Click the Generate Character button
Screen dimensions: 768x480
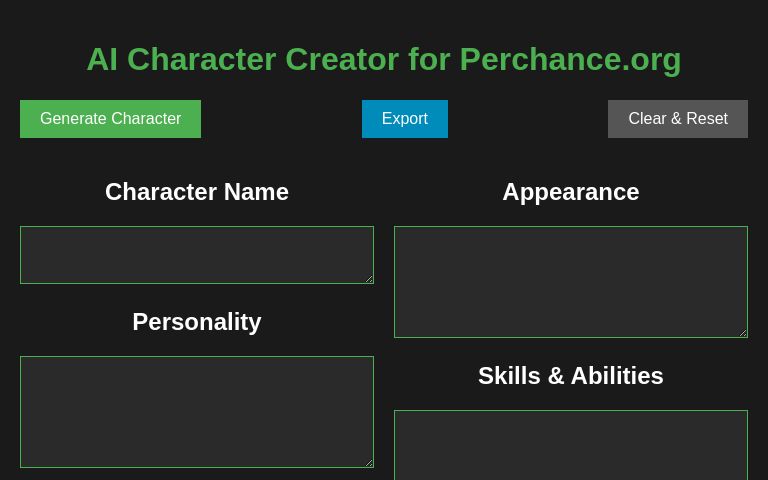point(110,119)
